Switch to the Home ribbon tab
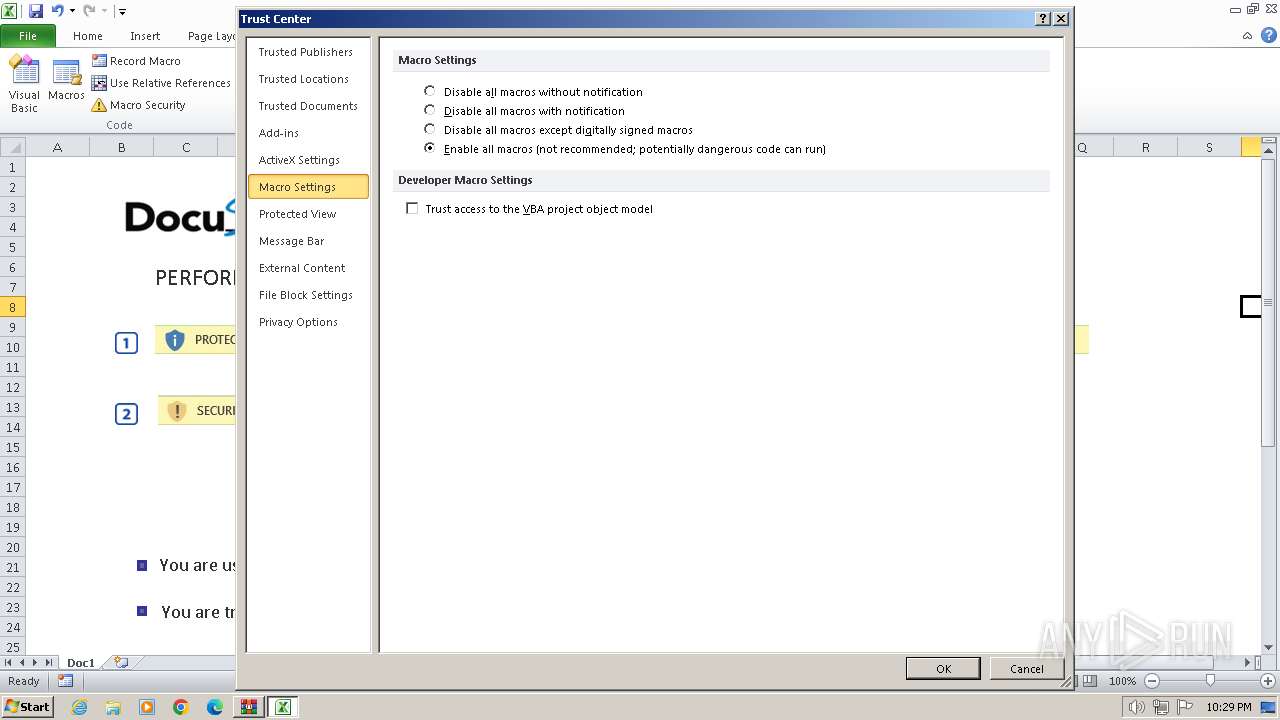Screen dimensions: 1280x720 [x=88, y=35]
